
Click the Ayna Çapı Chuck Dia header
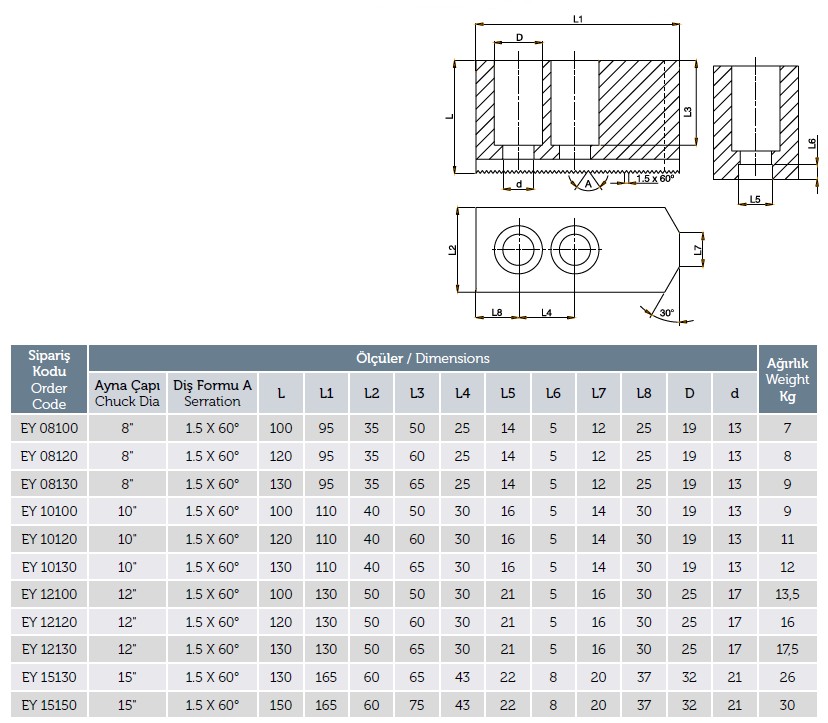[127, 393]
